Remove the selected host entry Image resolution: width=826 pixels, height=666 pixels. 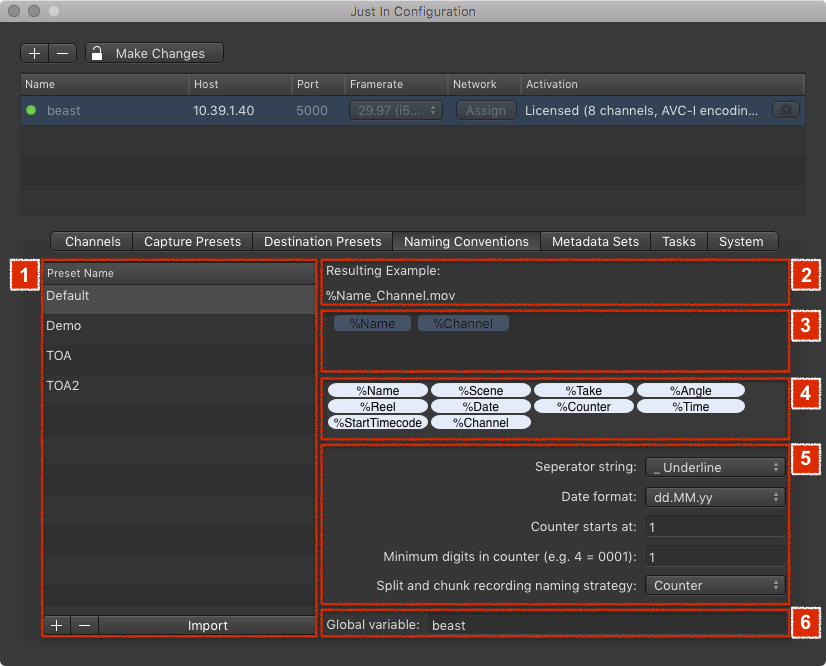[63, 53]
